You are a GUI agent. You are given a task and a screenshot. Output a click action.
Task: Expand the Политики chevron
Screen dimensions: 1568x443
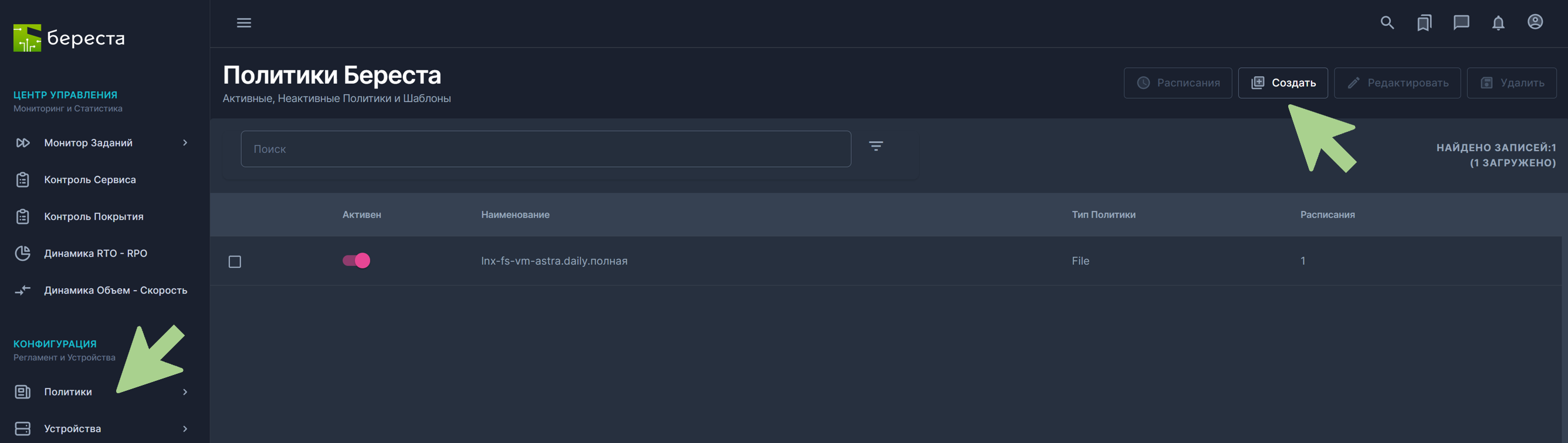pos(185,392)
